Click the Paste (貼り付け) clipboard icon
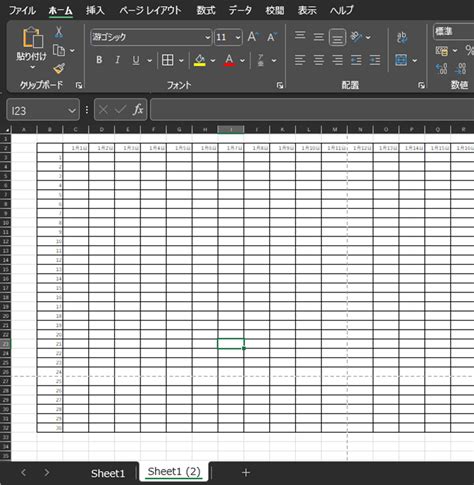 (x=32, y=37)
